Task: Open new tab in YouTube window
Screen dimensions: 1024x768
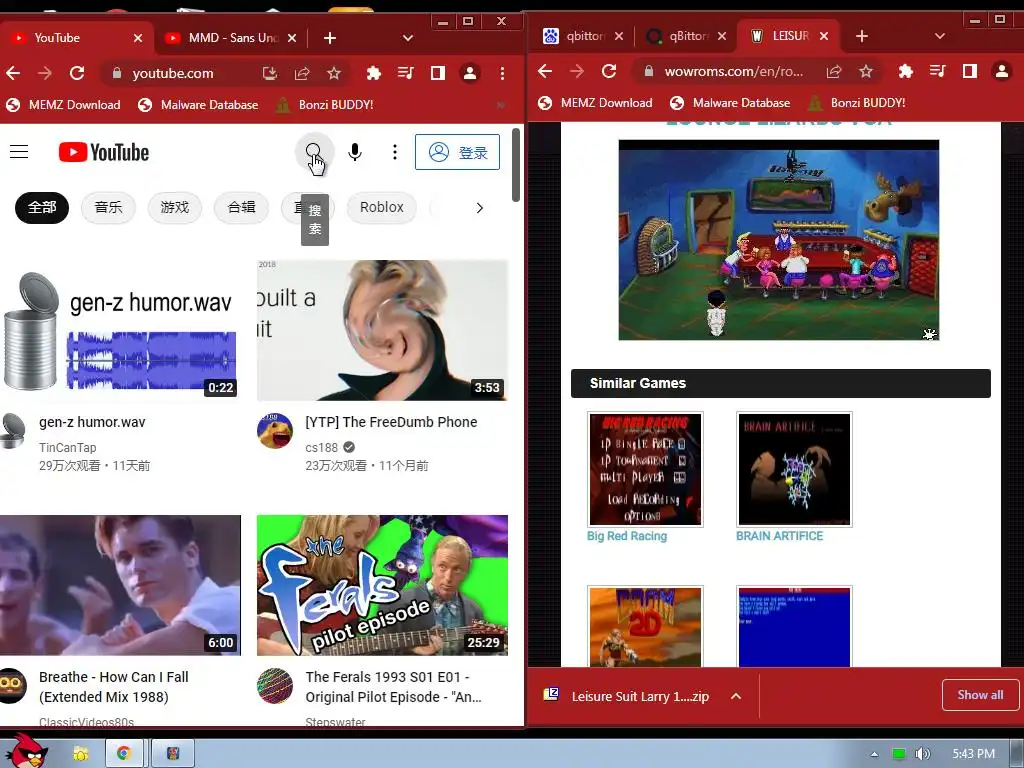Action: 330,38
